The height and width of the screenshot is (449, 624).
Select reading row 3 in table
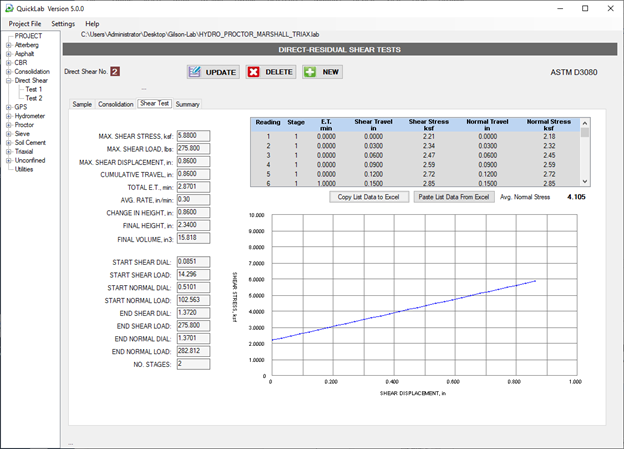pyautogui.click(x=415, y=155)
